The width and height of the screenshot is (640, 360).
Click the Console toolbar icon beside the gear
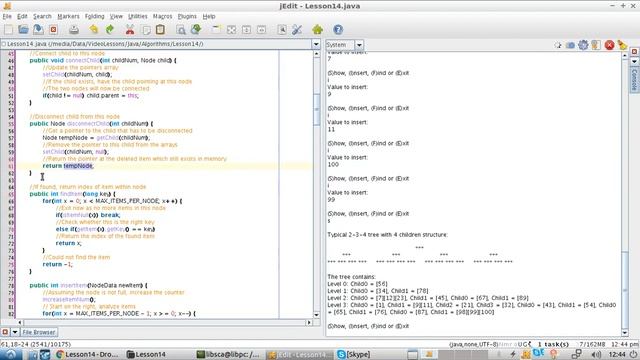pyautogui.click(x=596, y=45)
